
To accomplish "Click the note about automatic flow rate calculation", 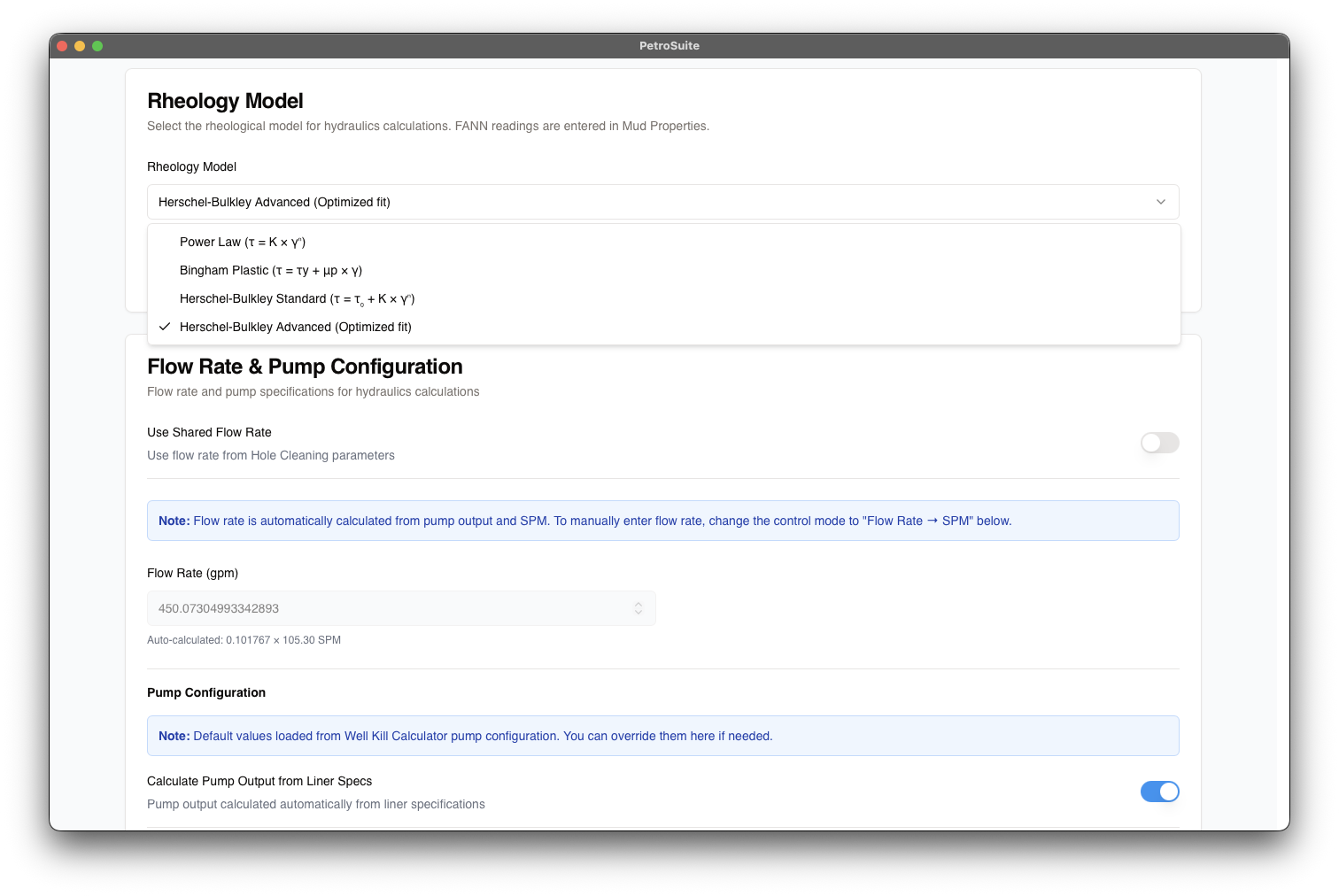I will click(662, 521).
